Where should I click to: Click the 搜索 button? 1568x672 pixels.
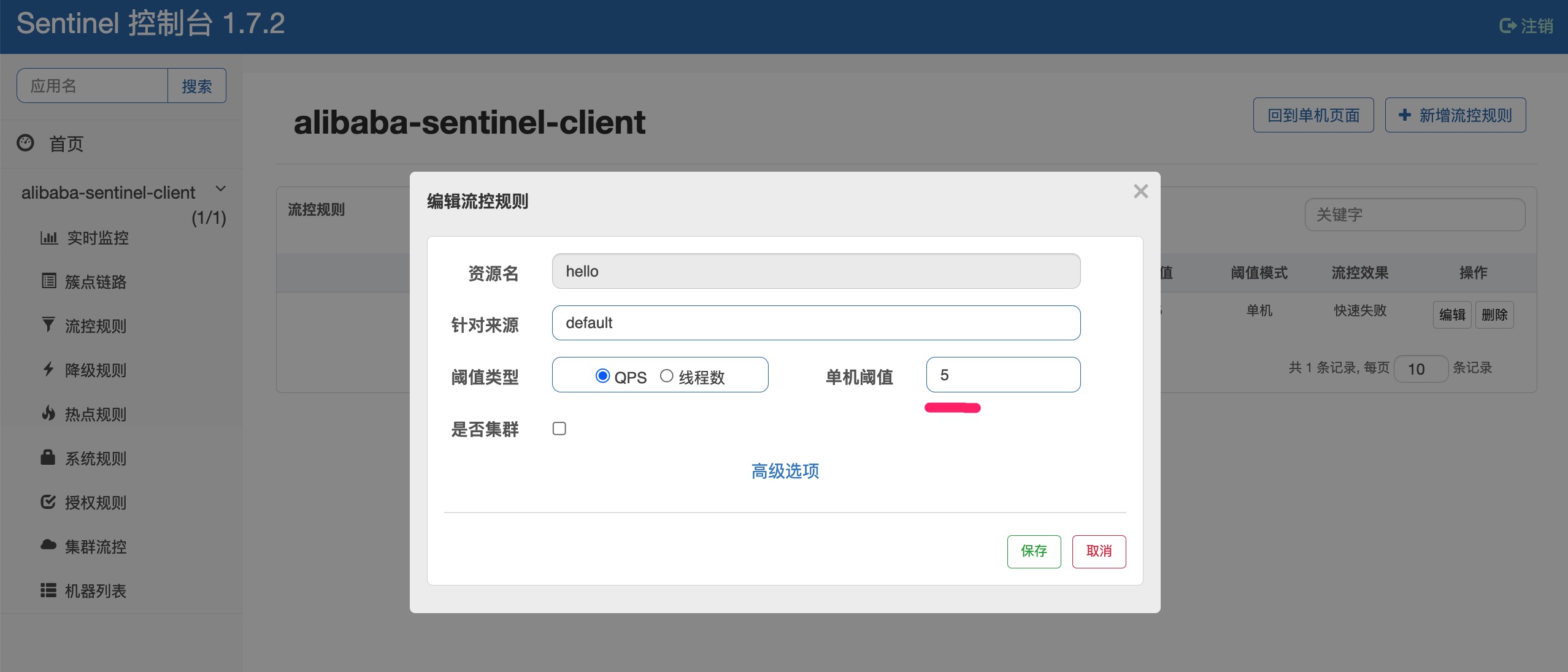(197, 86)
